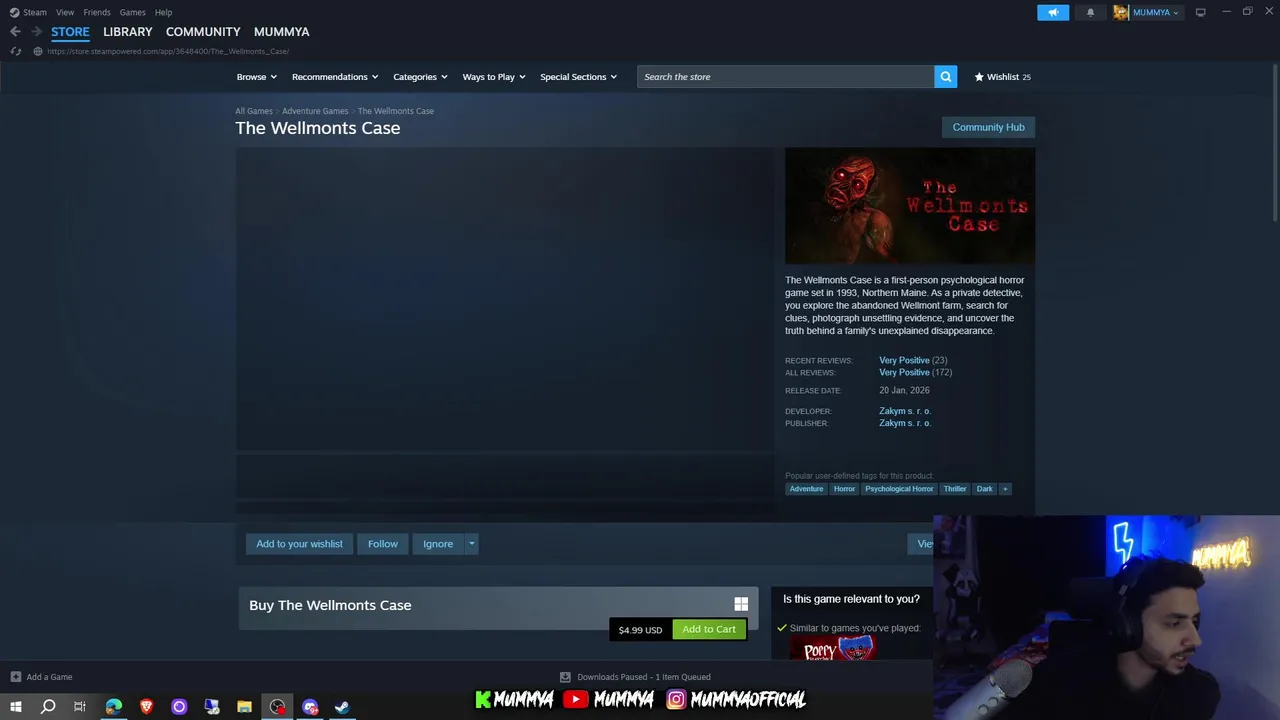1280x720 pixels.
Task: Open the Windows Start menu
Action: coord(15,707)
